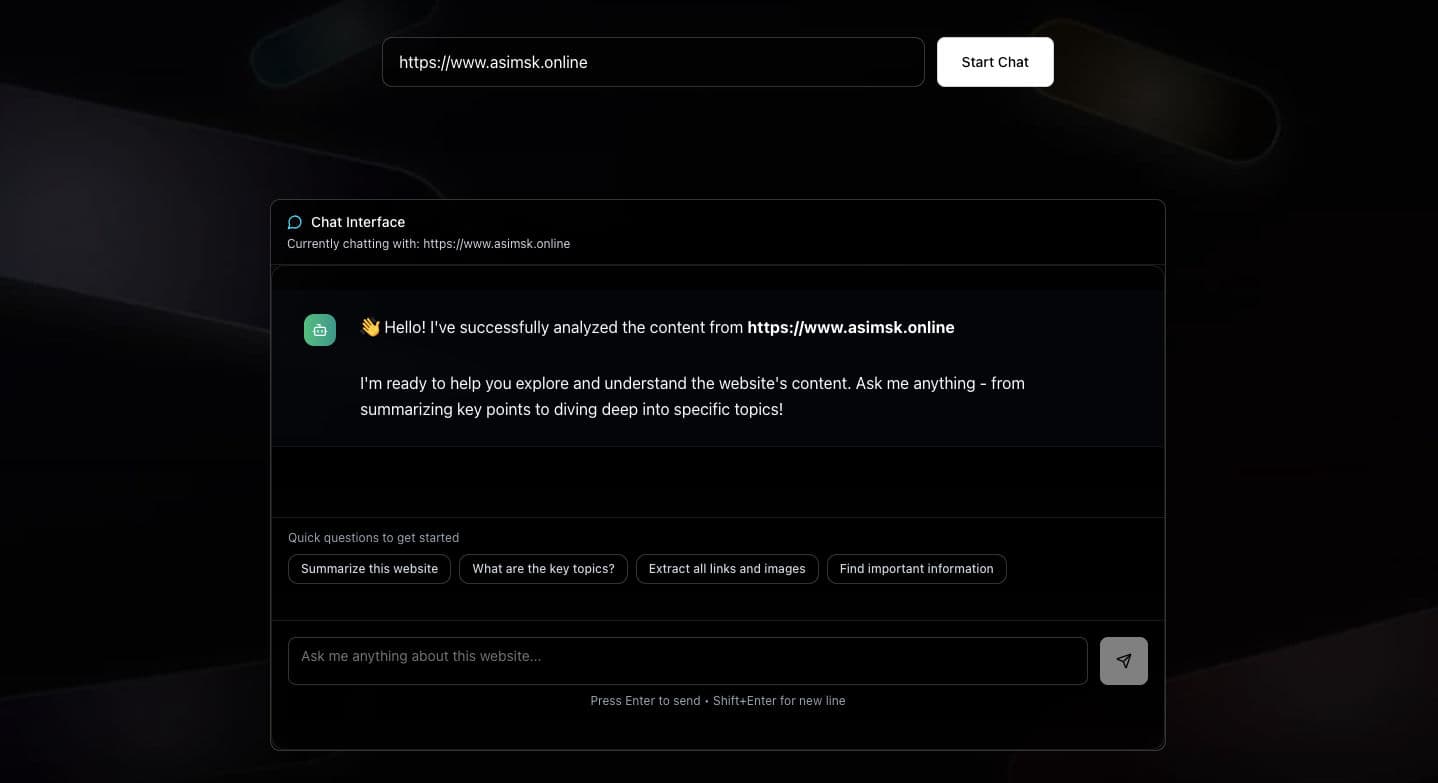Click the website URL input at the top

click(653, 62)
